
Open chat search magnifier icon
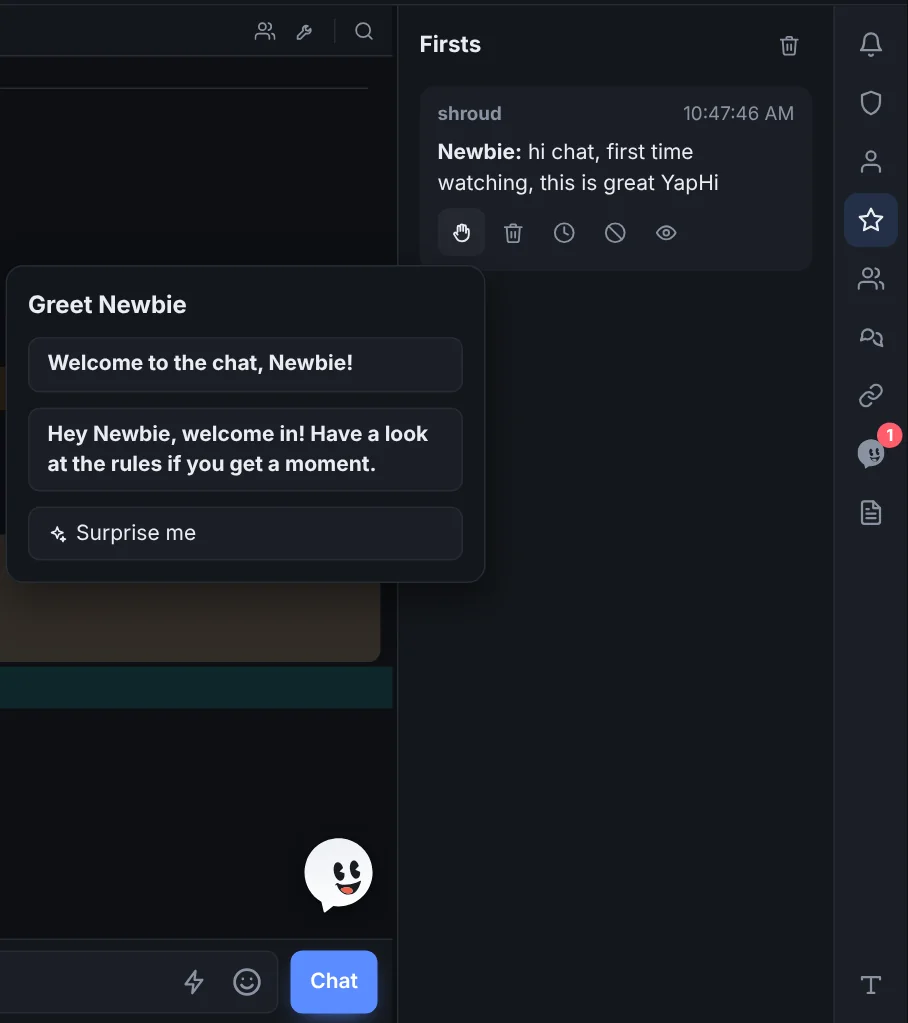(364, 31)
